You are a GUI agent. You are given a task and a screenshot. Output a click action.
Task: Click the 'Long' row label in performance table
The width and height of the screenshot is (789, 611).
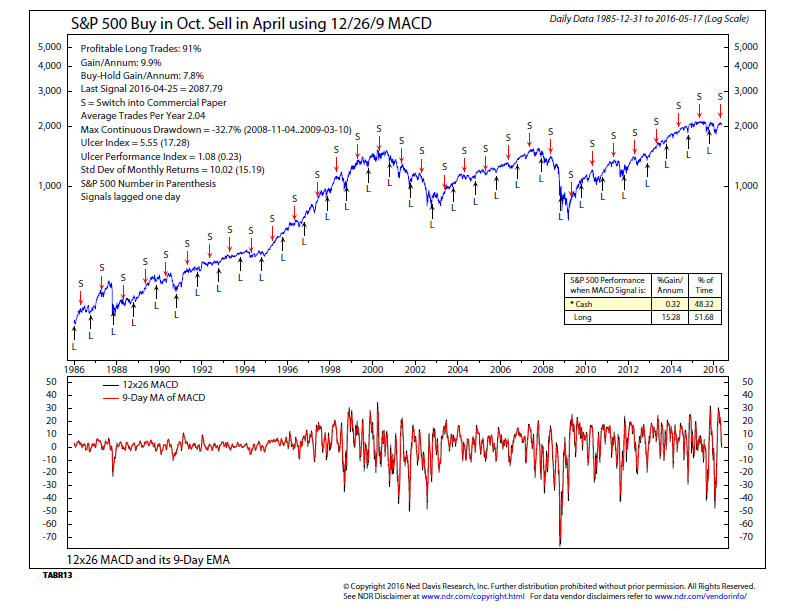(583, 318)
